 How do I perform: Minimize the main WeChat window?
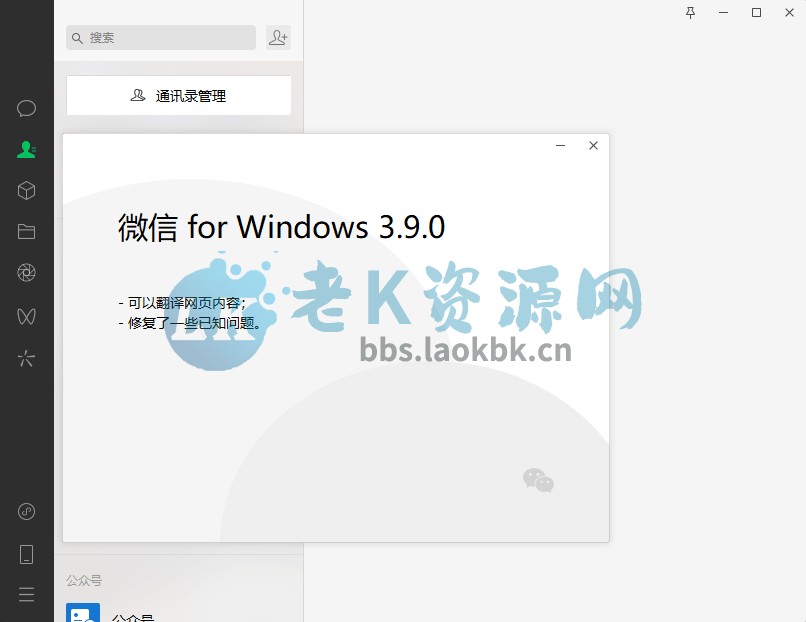click(x=723, y=12)
